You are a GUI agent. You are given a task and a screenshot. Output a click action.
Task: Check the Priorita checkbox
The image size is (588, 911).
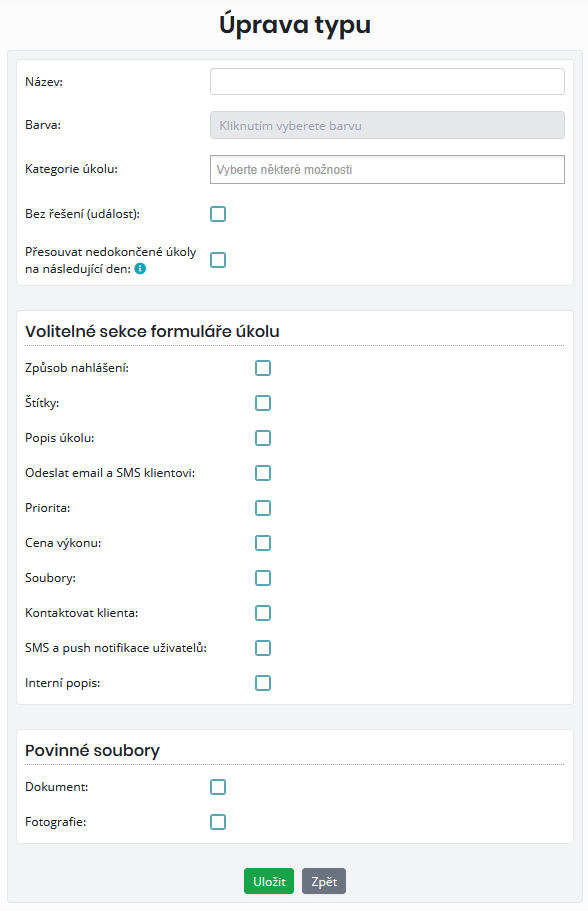click(263, 508)
